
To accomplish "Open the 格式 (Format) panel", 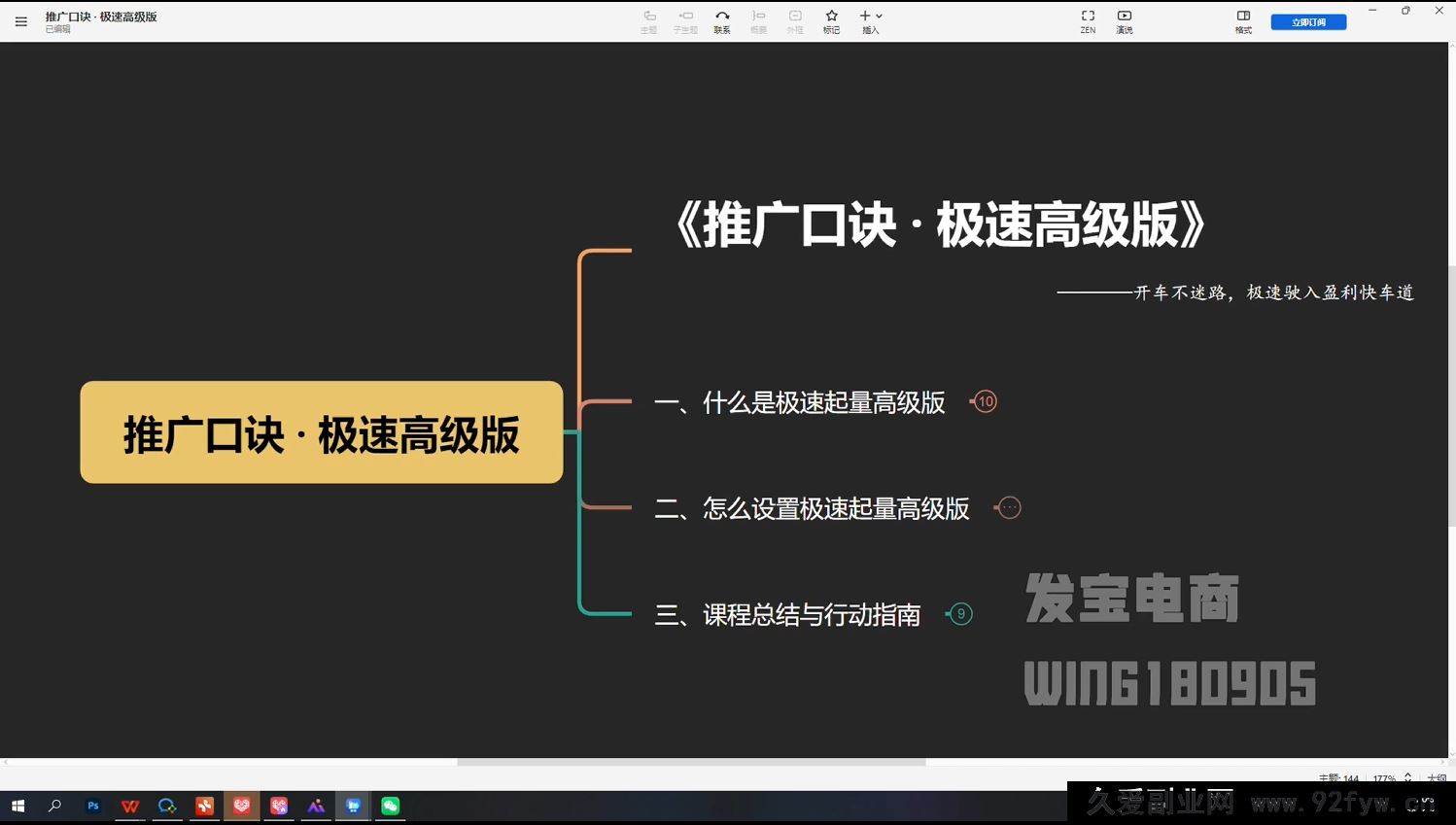I will 1242,20.
